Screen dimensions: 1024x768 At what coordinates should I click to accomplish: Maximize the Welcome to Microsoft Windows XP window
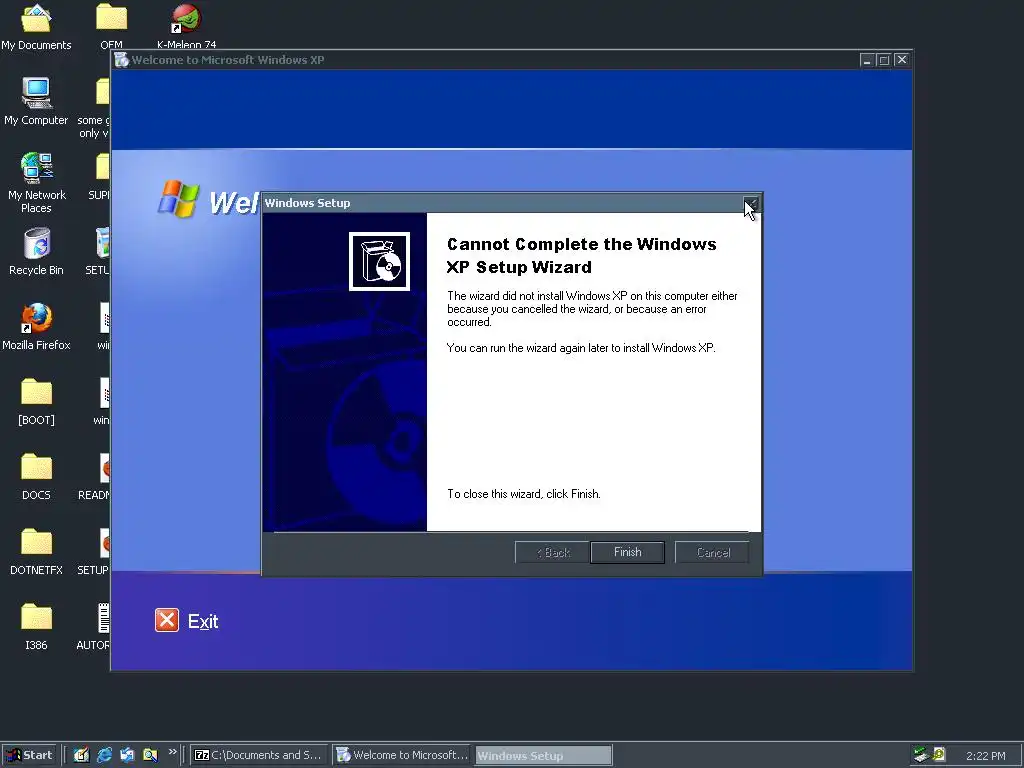884,60
